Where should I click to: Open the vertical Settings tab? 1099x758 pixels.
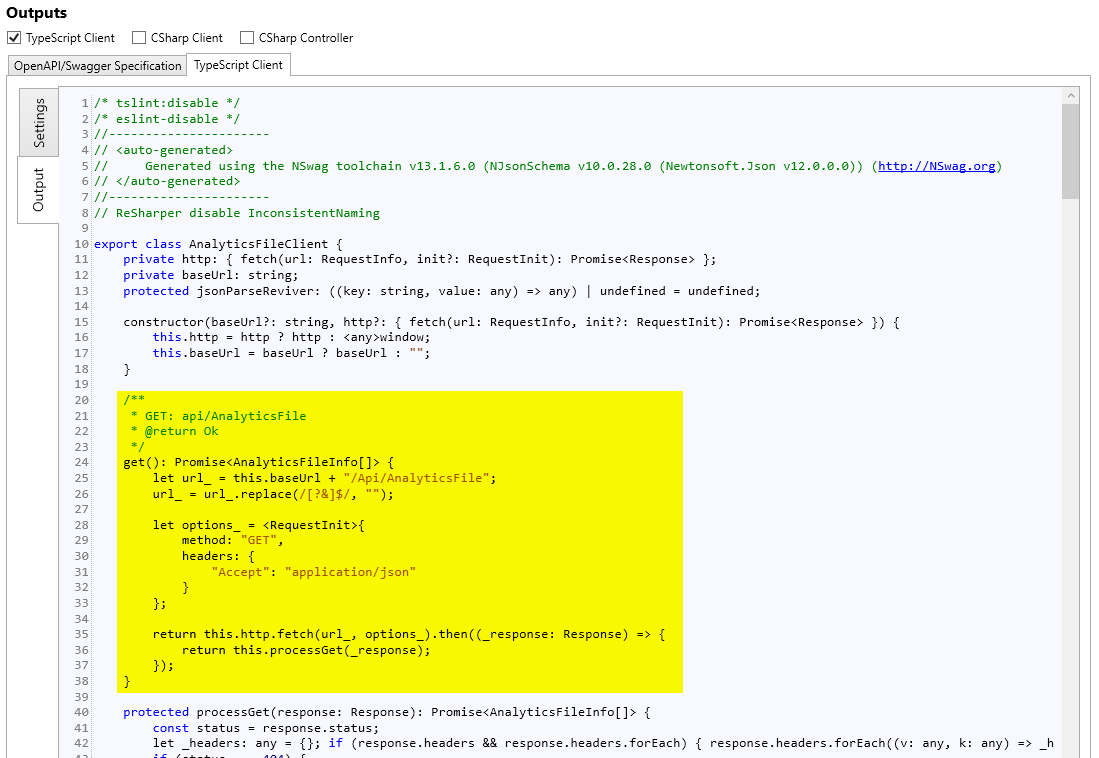39,123
